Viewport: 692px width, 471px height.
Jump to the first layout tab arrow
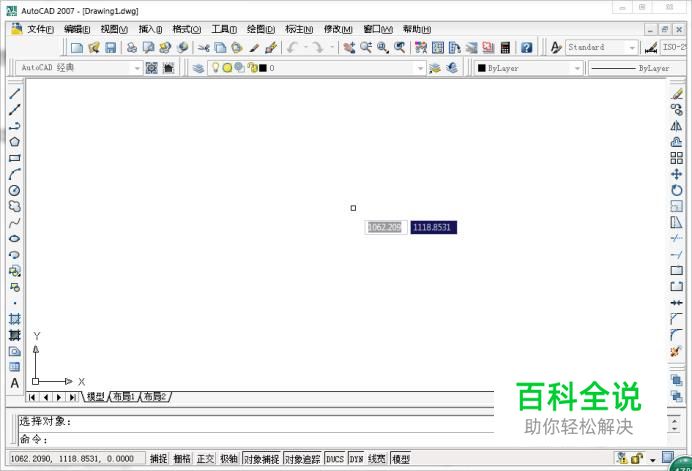pyautogui.click(x=32, y=397)
